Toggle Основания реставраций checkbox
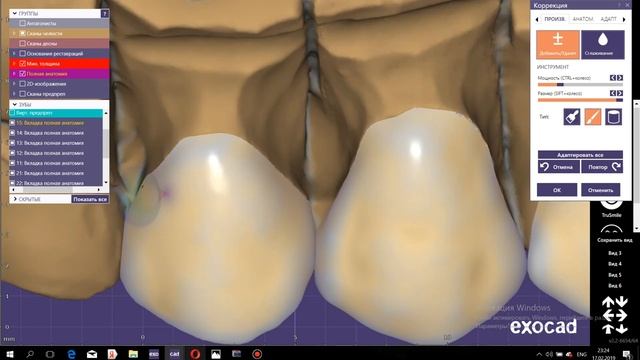Image resolution: width=640 pixels, height=360 pixels. (22, 53)
